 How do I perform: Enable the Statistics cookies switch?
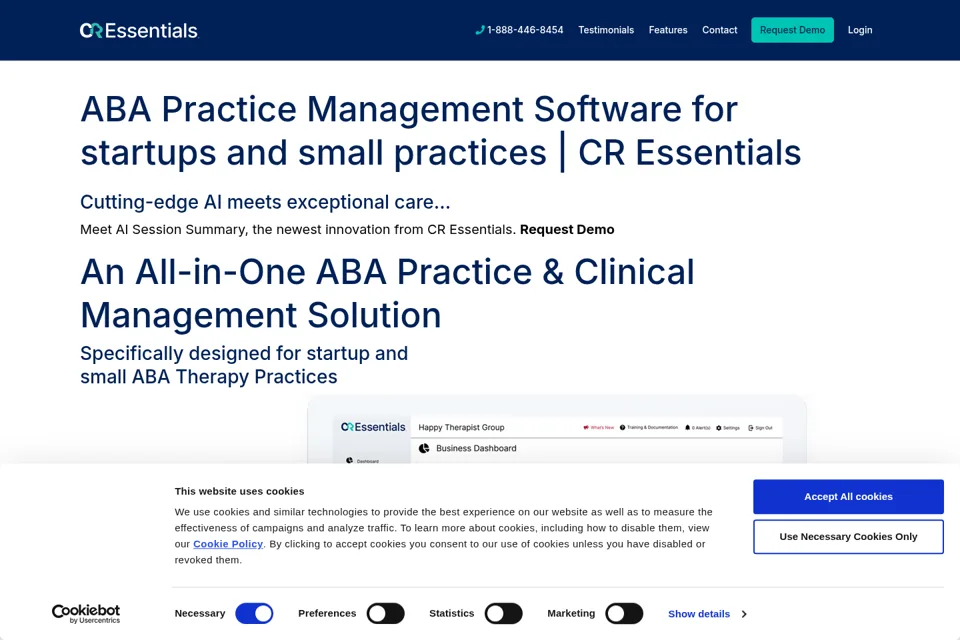[x=503, y=614]
